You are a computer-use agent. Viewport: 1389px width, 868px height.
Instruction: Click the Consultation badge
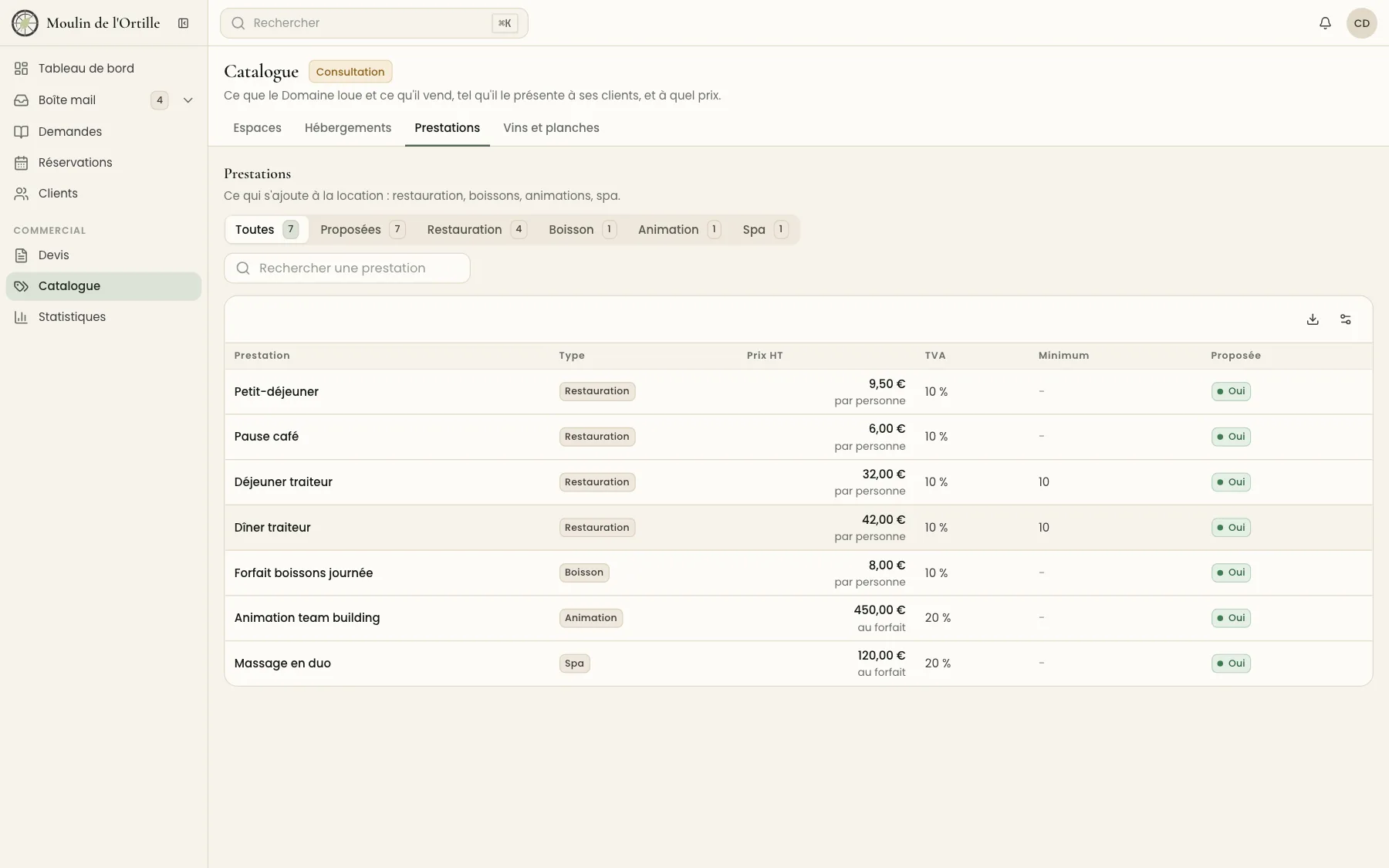[x=350, y=72]
